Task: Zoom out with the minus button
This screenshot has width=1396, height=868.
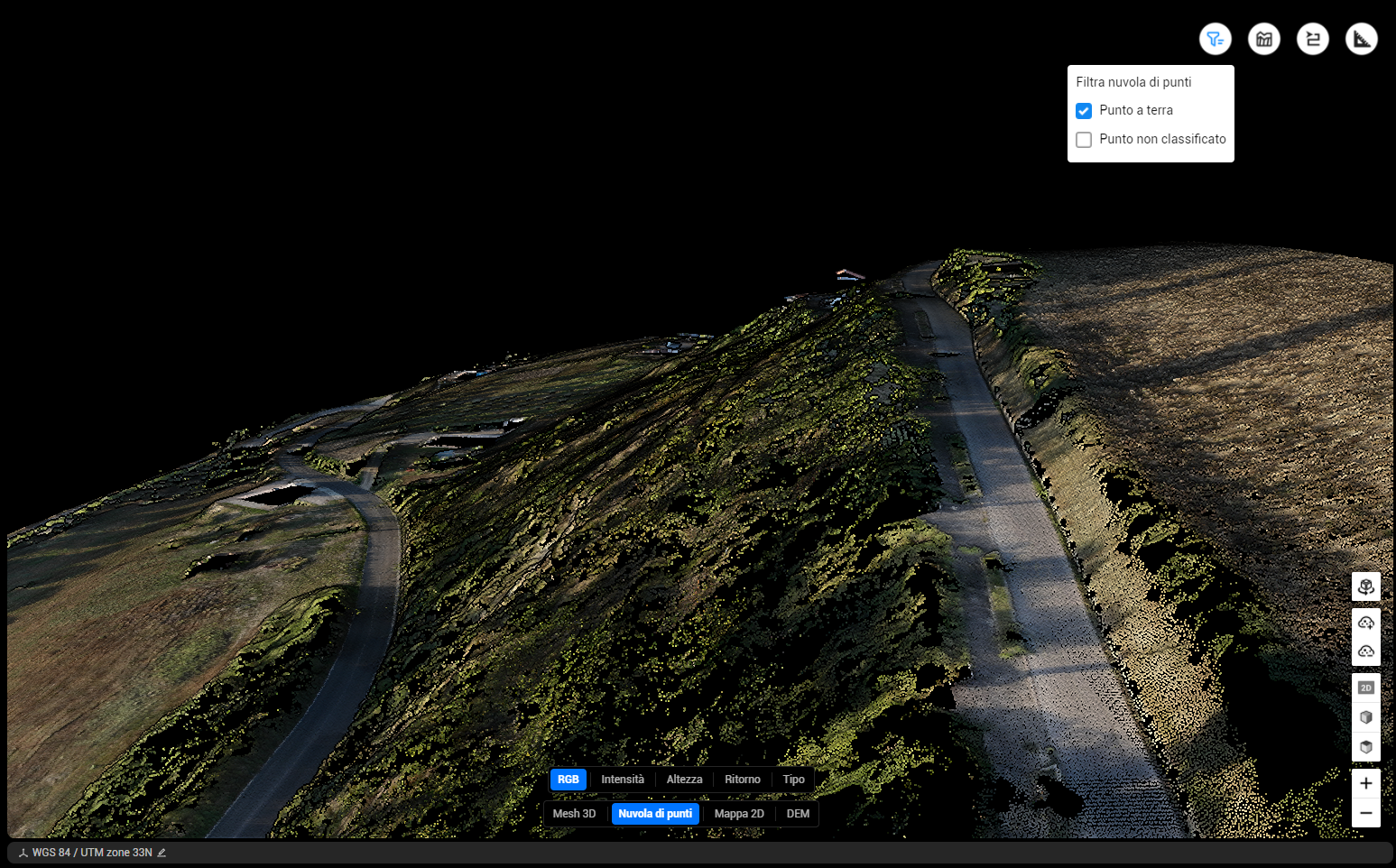Action: tap(1365, 813)
